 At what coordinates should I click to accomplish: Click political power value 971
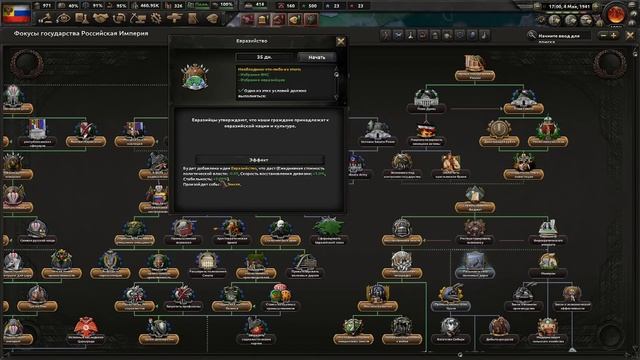47,6
